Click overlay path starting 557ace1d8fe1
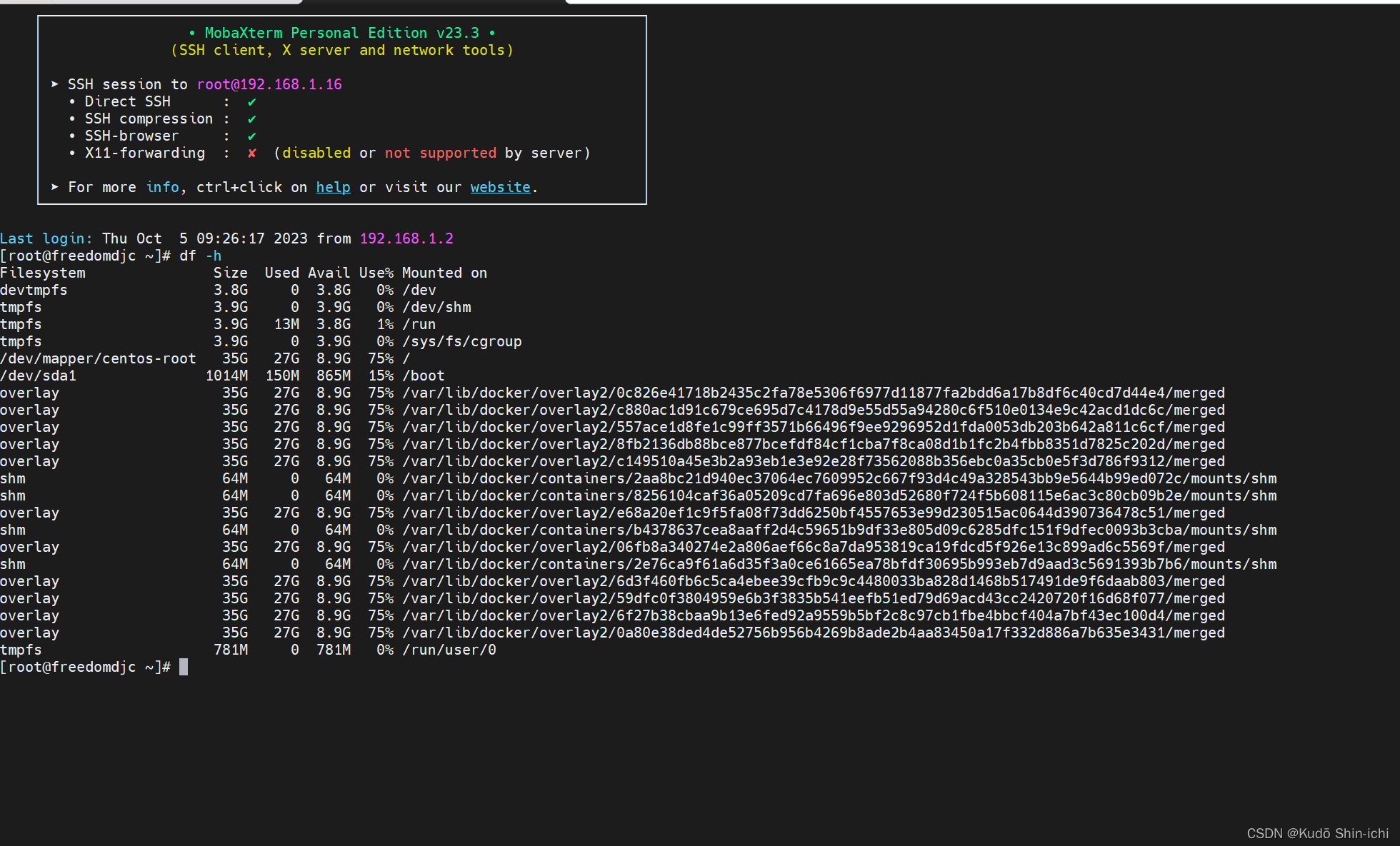Viewport: 1400px width, 846px height. tap(814, 427)
